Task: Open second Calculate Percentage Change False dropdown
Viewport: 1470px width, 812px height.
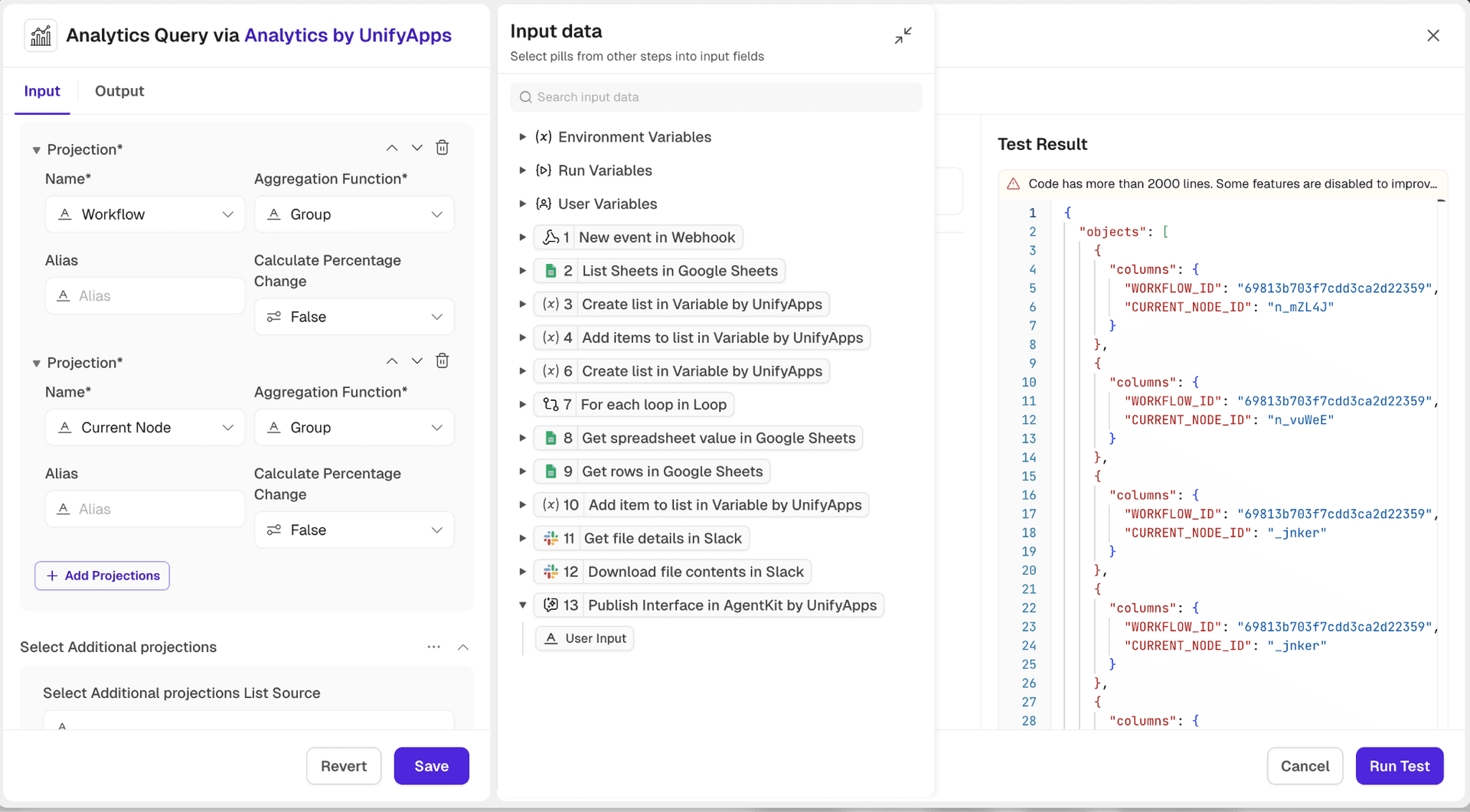Action: click(x=354, y=530)
